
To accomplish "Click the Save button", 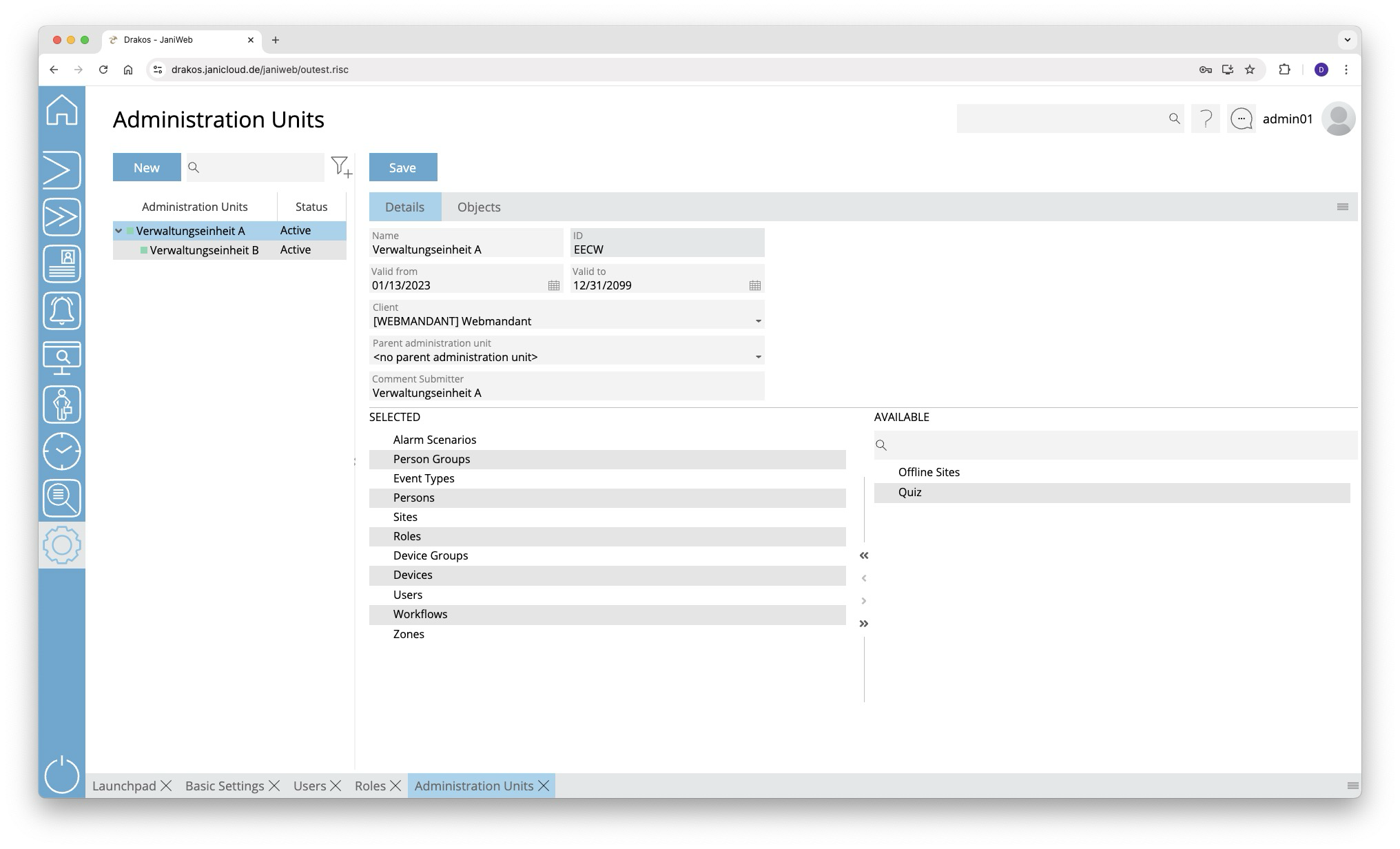I will [x=403, y=167].
